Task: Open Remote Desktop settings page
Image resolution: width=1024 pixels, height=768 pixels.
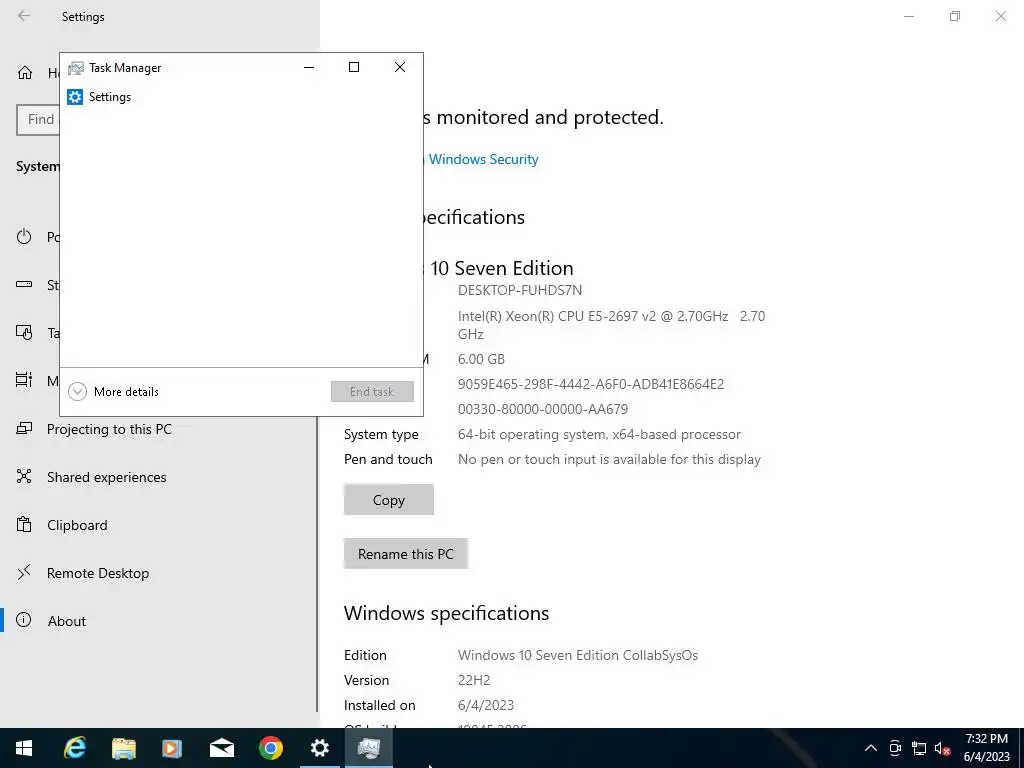Action: point(98,573)
